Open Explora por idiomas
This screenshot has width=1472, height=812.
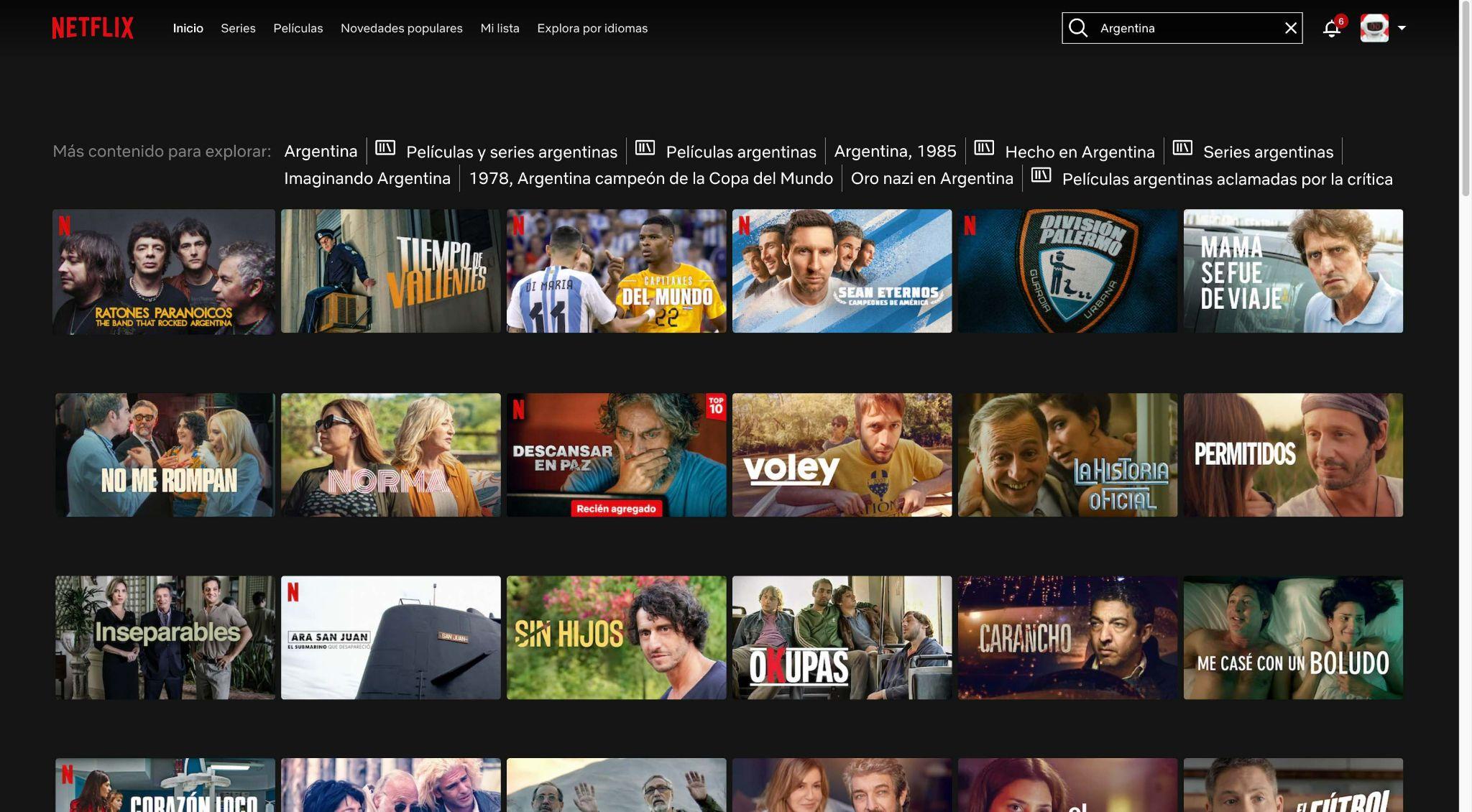coord(592,28)
